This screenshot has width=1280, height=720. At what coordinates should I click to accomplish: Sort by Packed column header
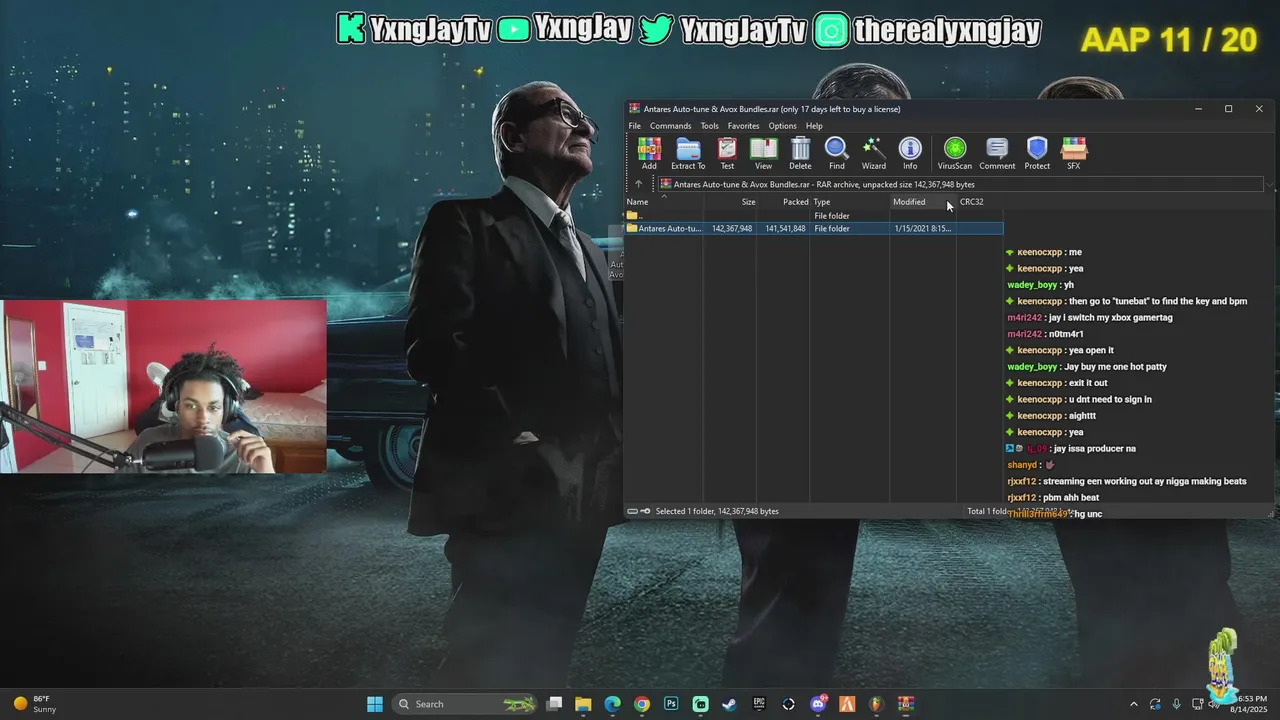[x=784, y=202]
